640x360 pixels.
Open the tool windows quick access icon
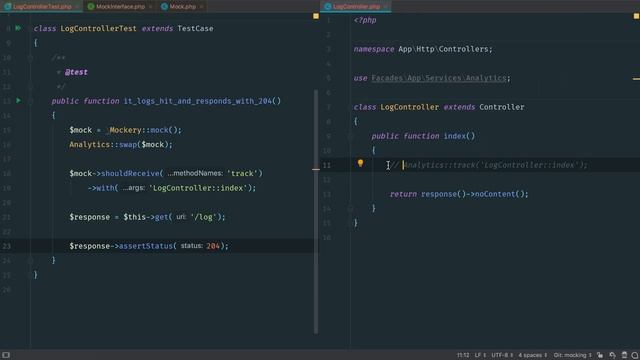[x=6, y=355]
